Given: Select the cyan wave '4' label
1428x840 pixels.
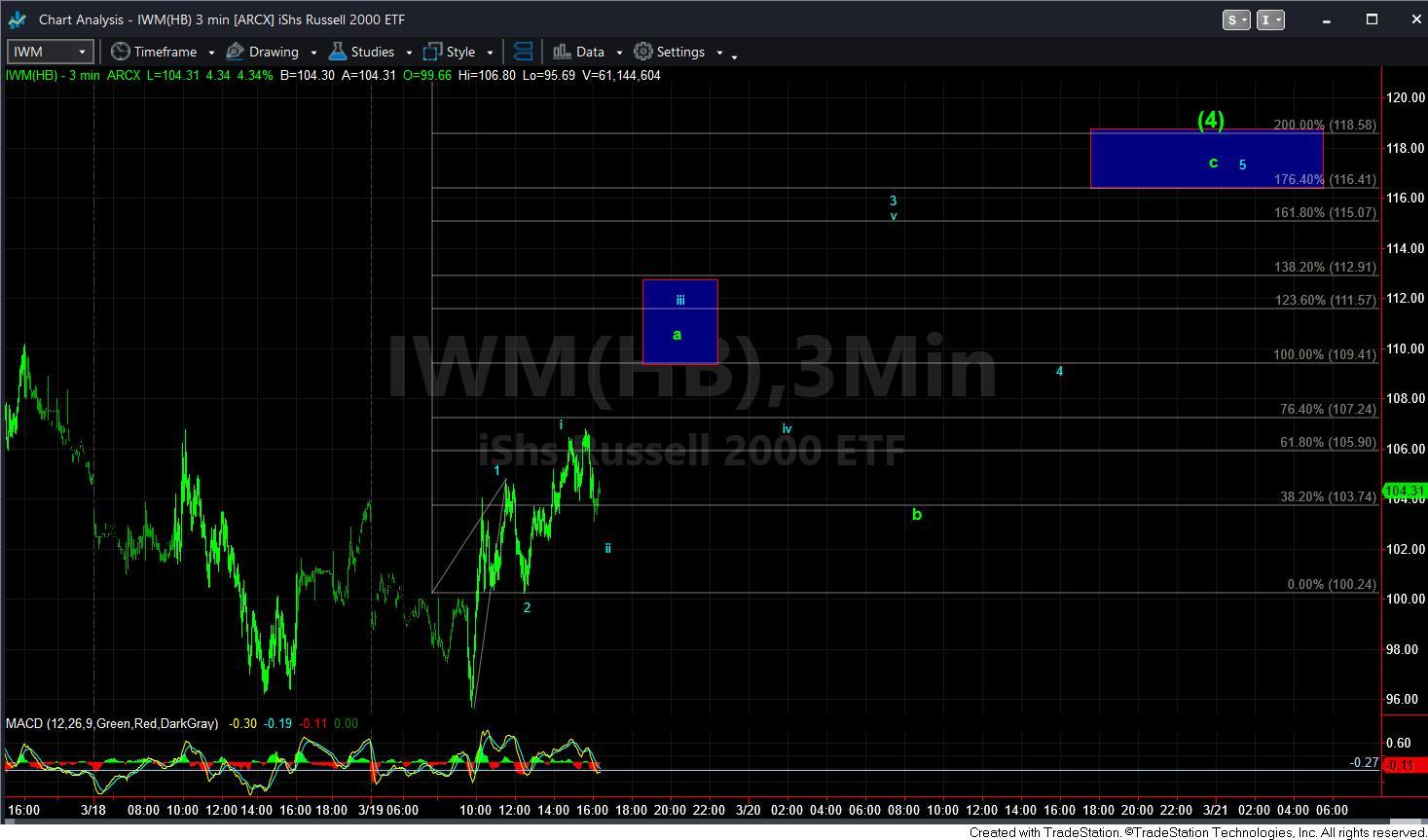Looking at the screenshot, I should 1060,371.
